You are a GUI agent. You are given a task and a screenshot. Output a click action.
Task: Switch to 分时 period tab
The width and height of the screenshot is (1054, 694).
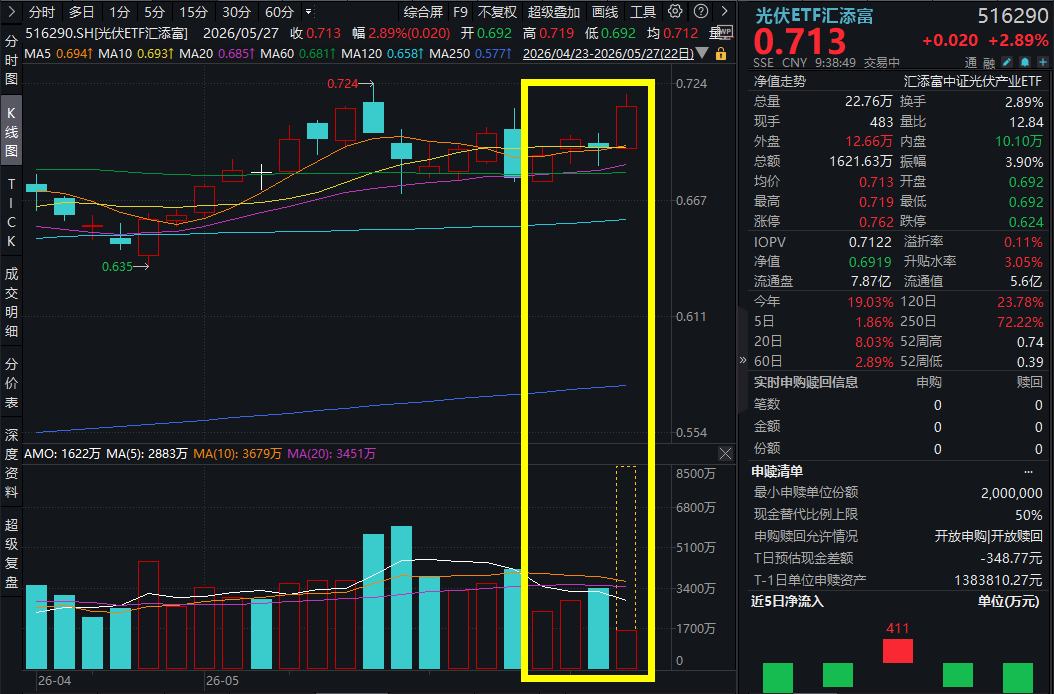coord(42,12)
